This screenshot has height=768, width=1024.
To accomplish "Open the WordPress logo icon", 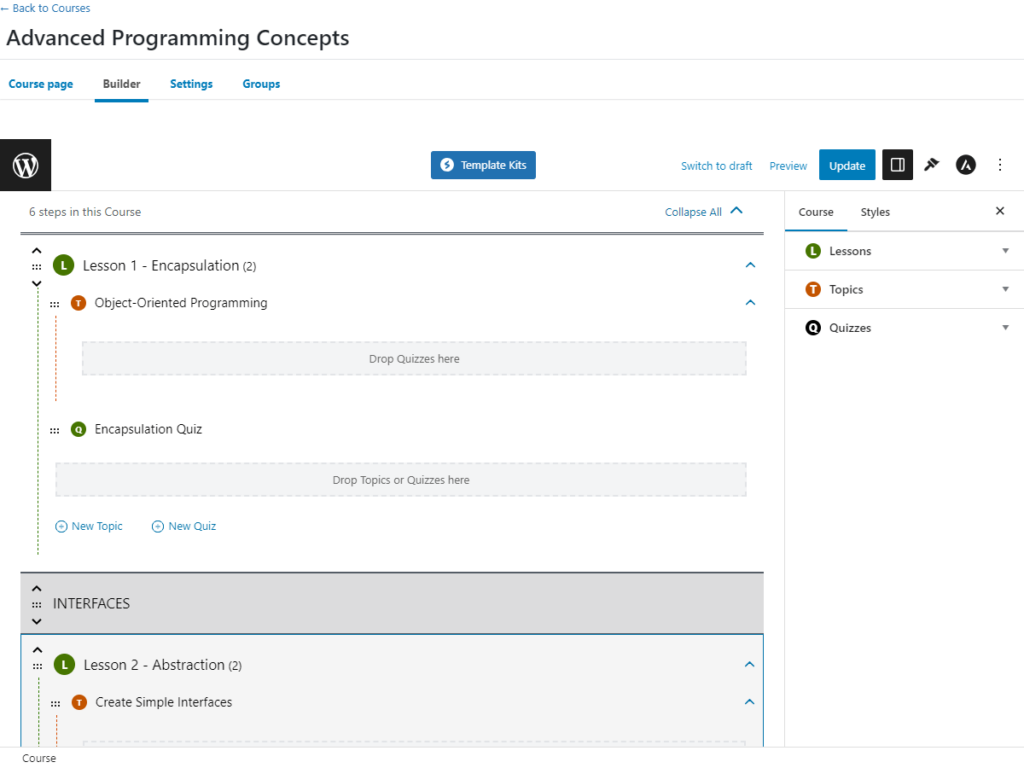I will 25,165.
